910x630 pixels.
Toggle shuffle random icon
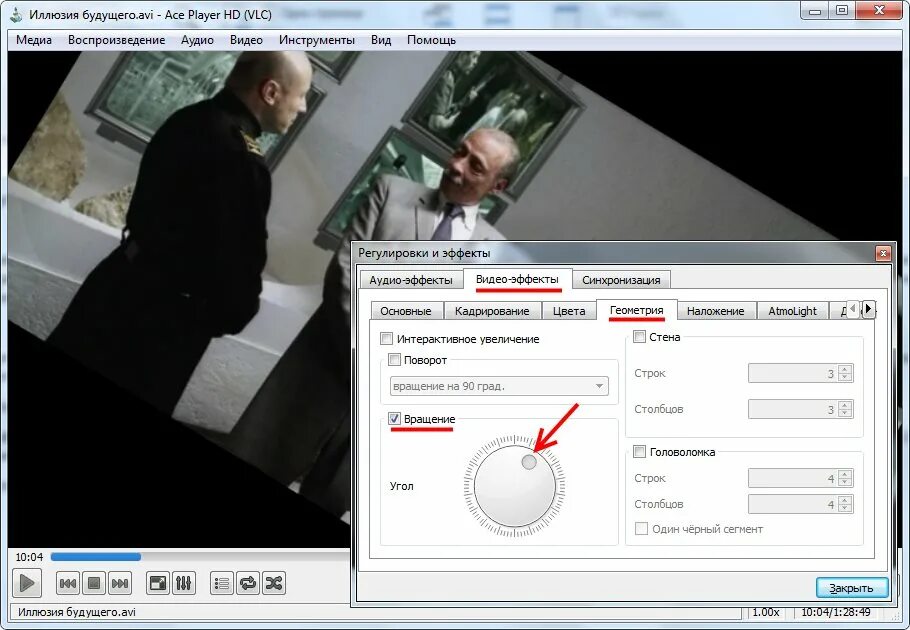[273, 583]
